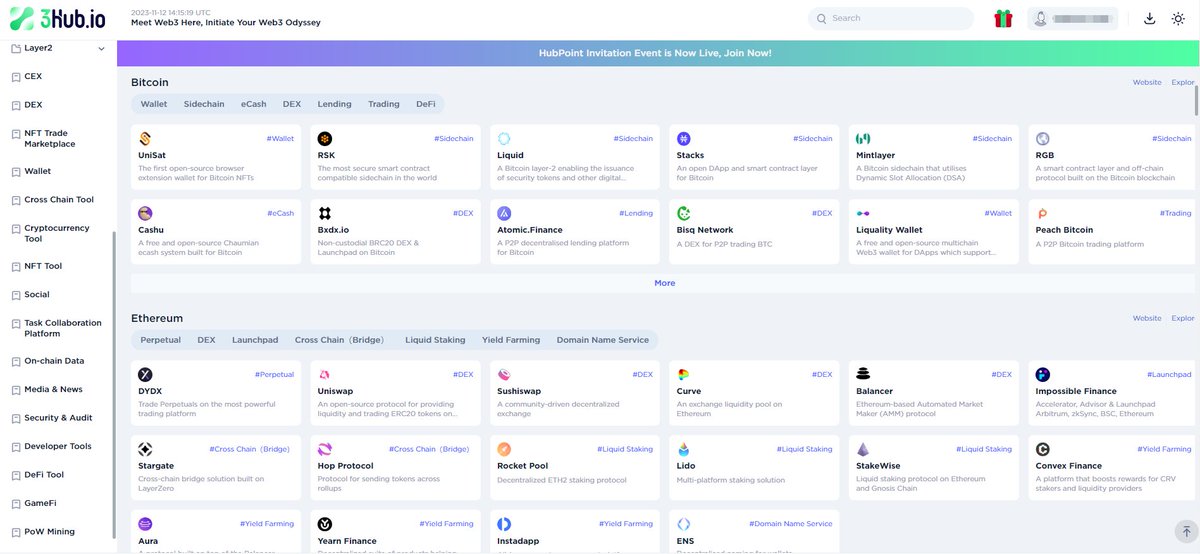The width and height of the screenshot is (1200, 554).
Task: Click the Balancer logo icon
Action: (863, 375)
